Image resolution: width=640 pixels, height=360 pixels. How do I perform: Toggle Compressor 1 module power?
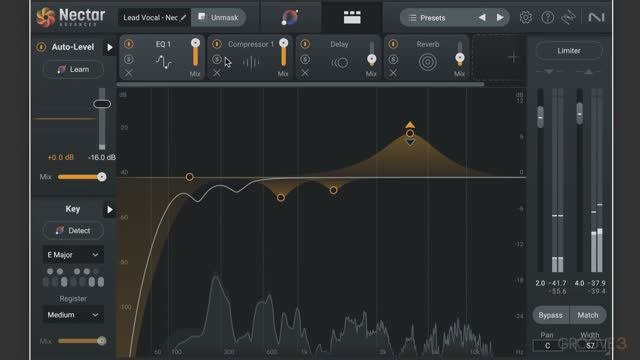click(x=217, y=44)
